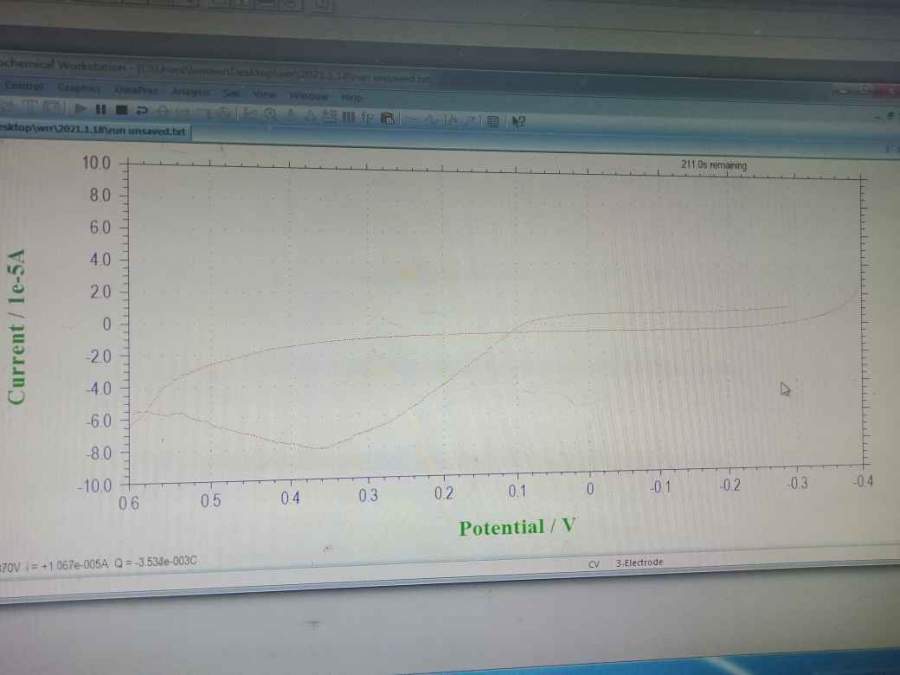Screen dimensions: 900x675
Task: Select the 'run unsaved.txt' document tab
Action: (93, 130)
